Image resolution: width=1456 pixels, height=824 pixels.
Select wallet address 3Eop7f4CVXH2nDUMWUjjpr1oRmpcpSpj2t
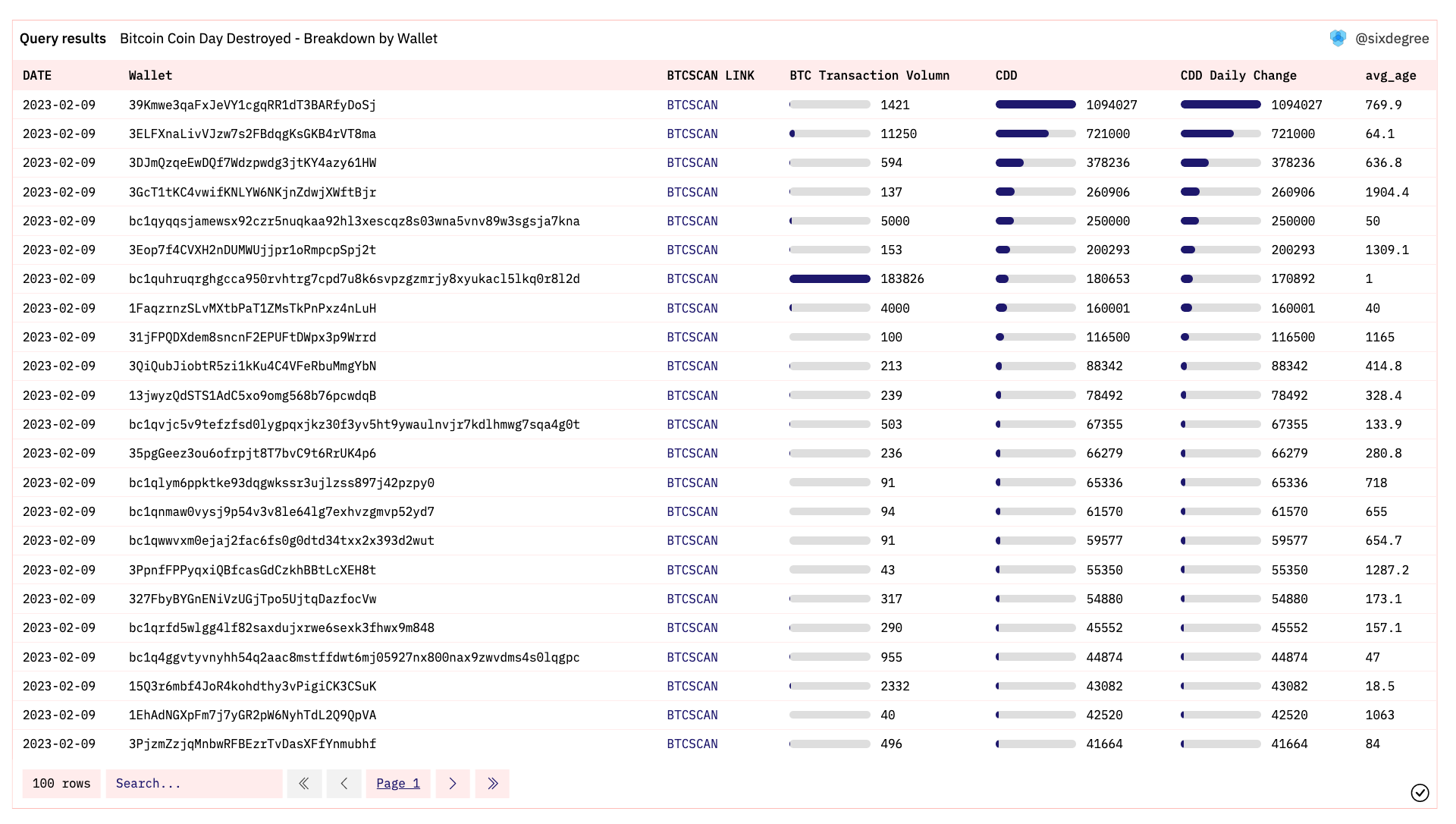[x=253, y=250]
